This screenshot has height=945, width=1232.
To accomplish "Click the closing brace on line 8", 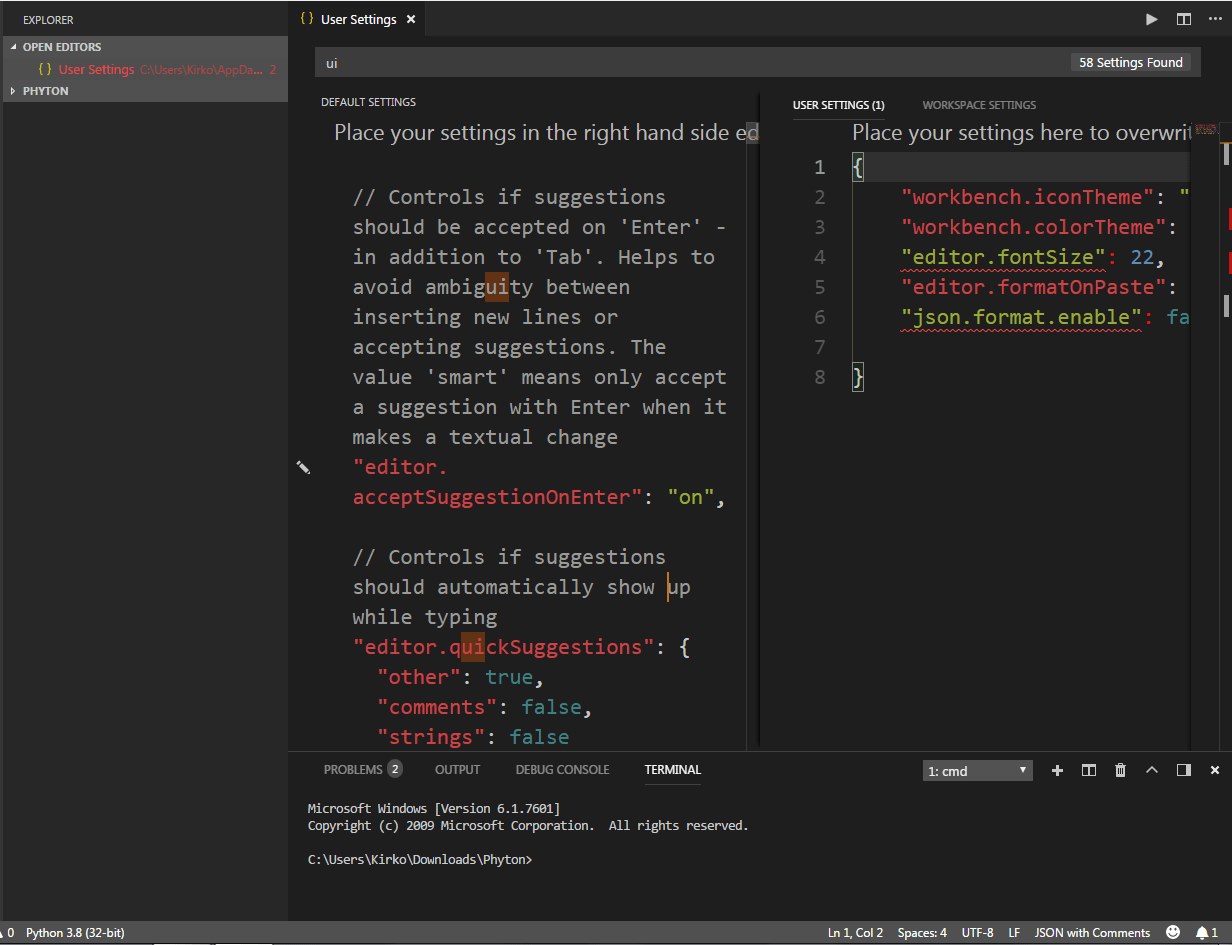I will 858,377.
